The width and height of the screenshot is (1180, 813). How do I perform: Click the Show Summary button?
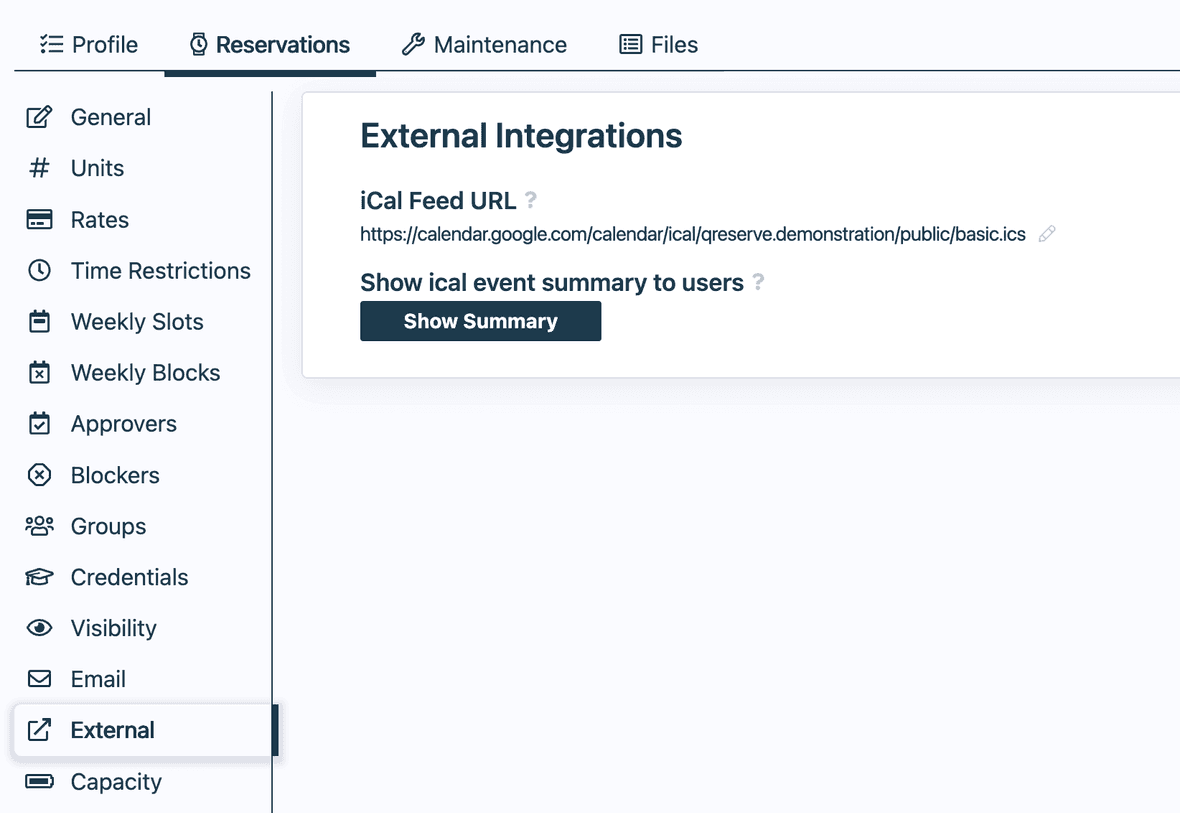pos(480,321)
